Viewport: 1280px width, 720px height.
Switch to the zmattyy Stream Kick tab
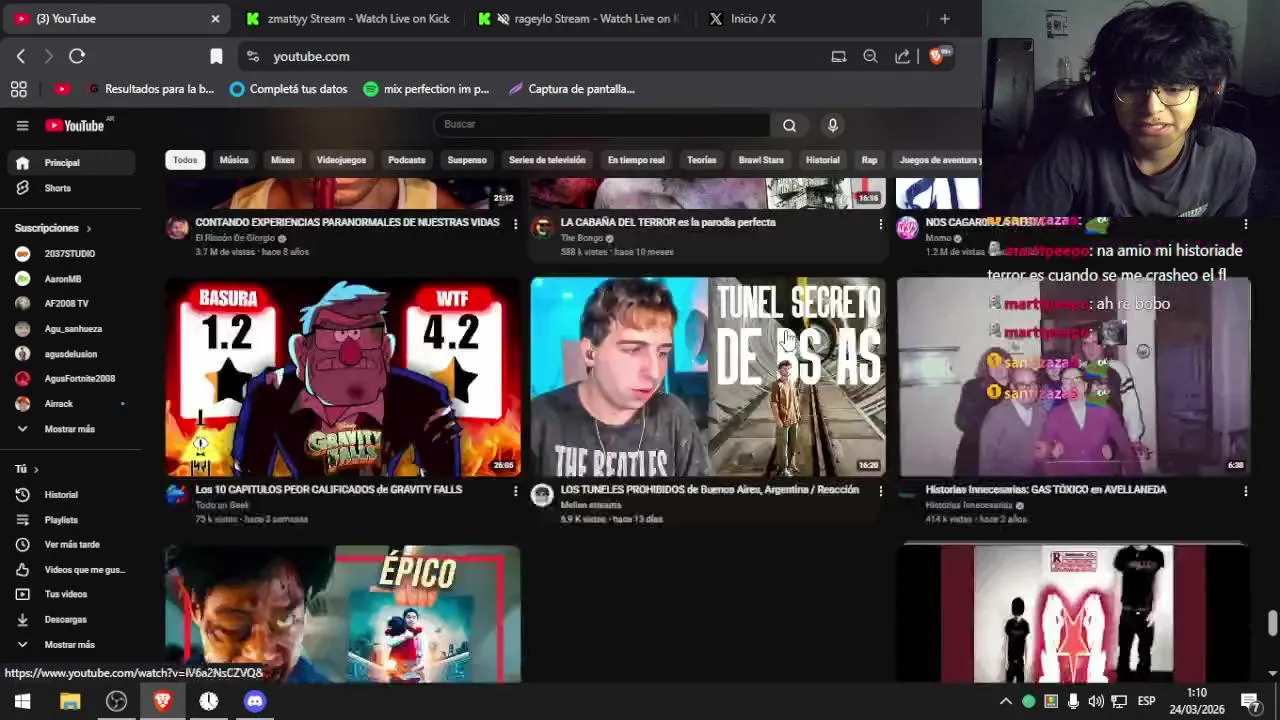tap(348, 18)
